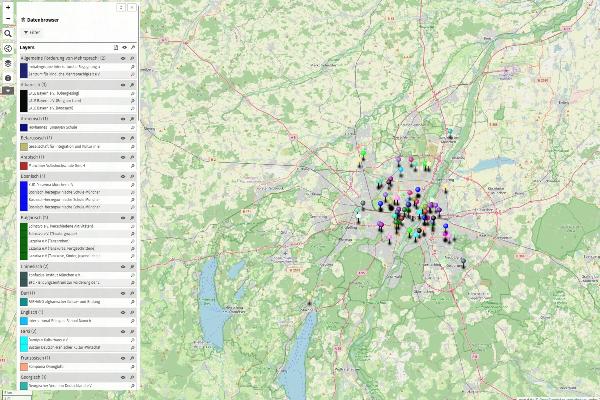Toggle eye for the Französisch layer group
The height and width of the screenshot is (400, 600).
[123, 358]
